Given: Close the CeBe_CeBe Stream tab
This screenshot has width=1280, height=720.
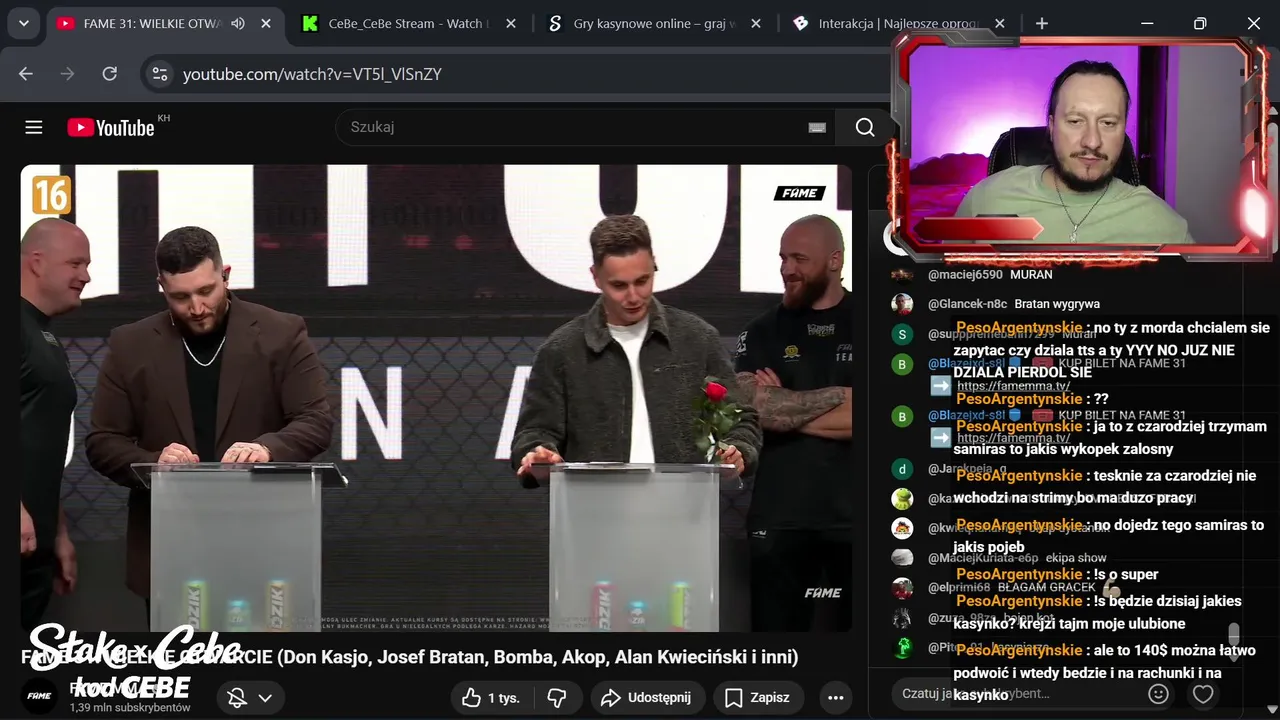Looking at the screenshot, I should pos(511,23).
